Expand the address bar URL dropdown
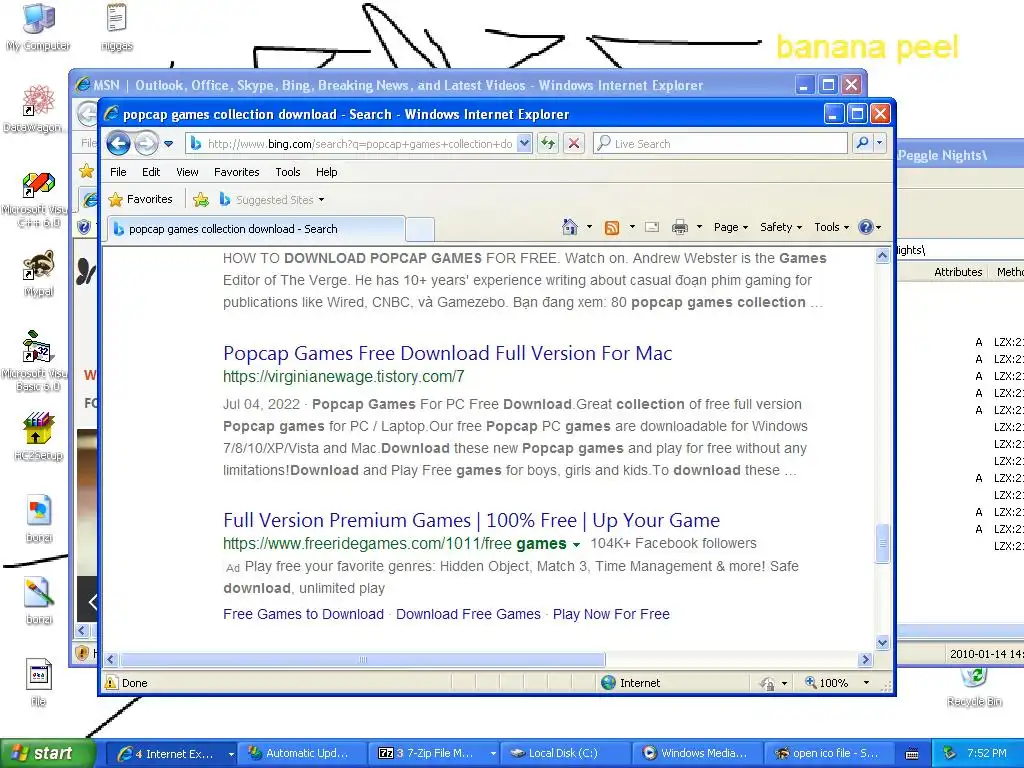The height and width of the screenshot is (768, 1024). click(524, 144)
